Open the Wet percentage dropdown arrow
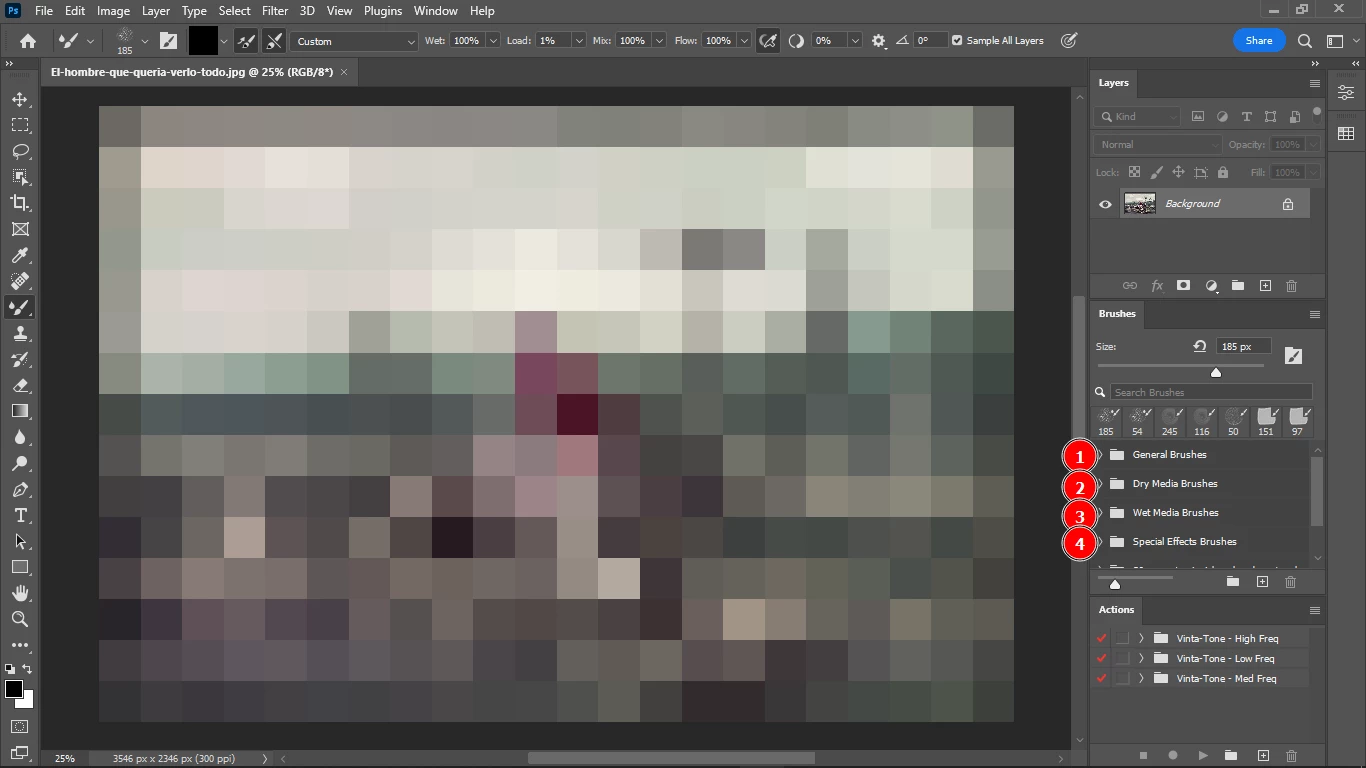1366x768 pixels. tap(493, 41)
